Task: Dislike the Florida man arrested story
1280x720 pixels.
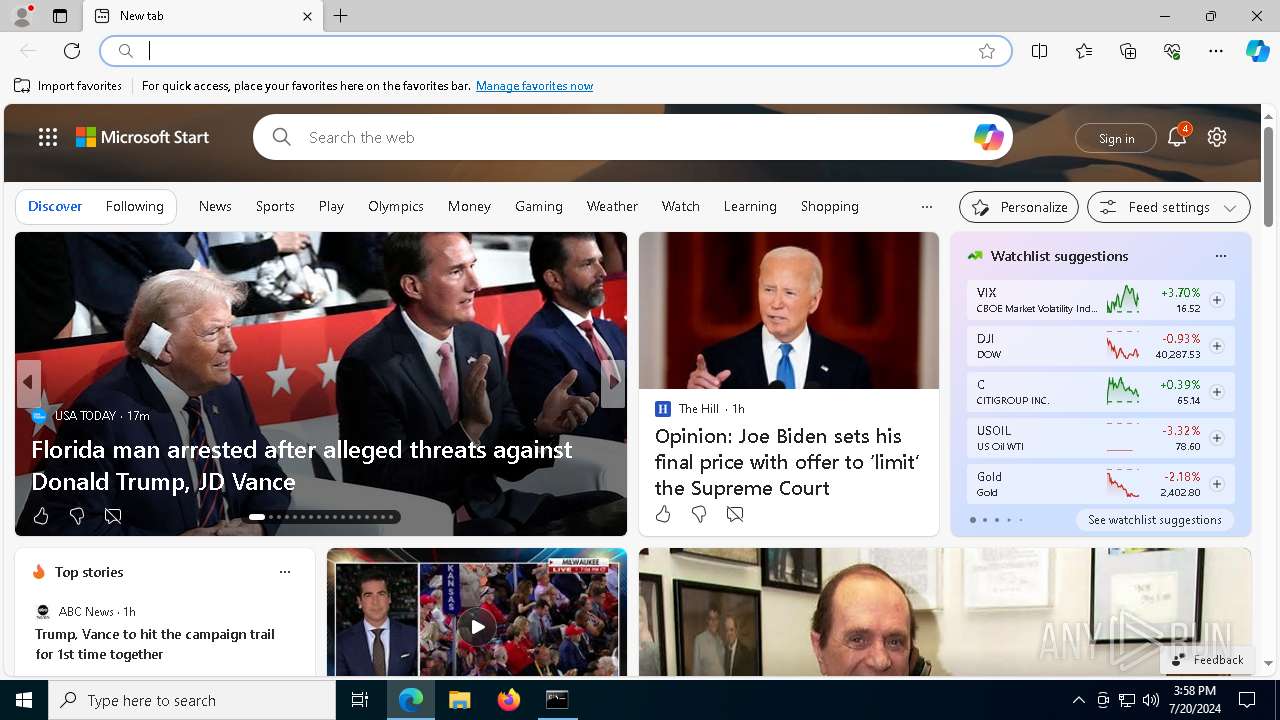Action: [x=77, y=516]
